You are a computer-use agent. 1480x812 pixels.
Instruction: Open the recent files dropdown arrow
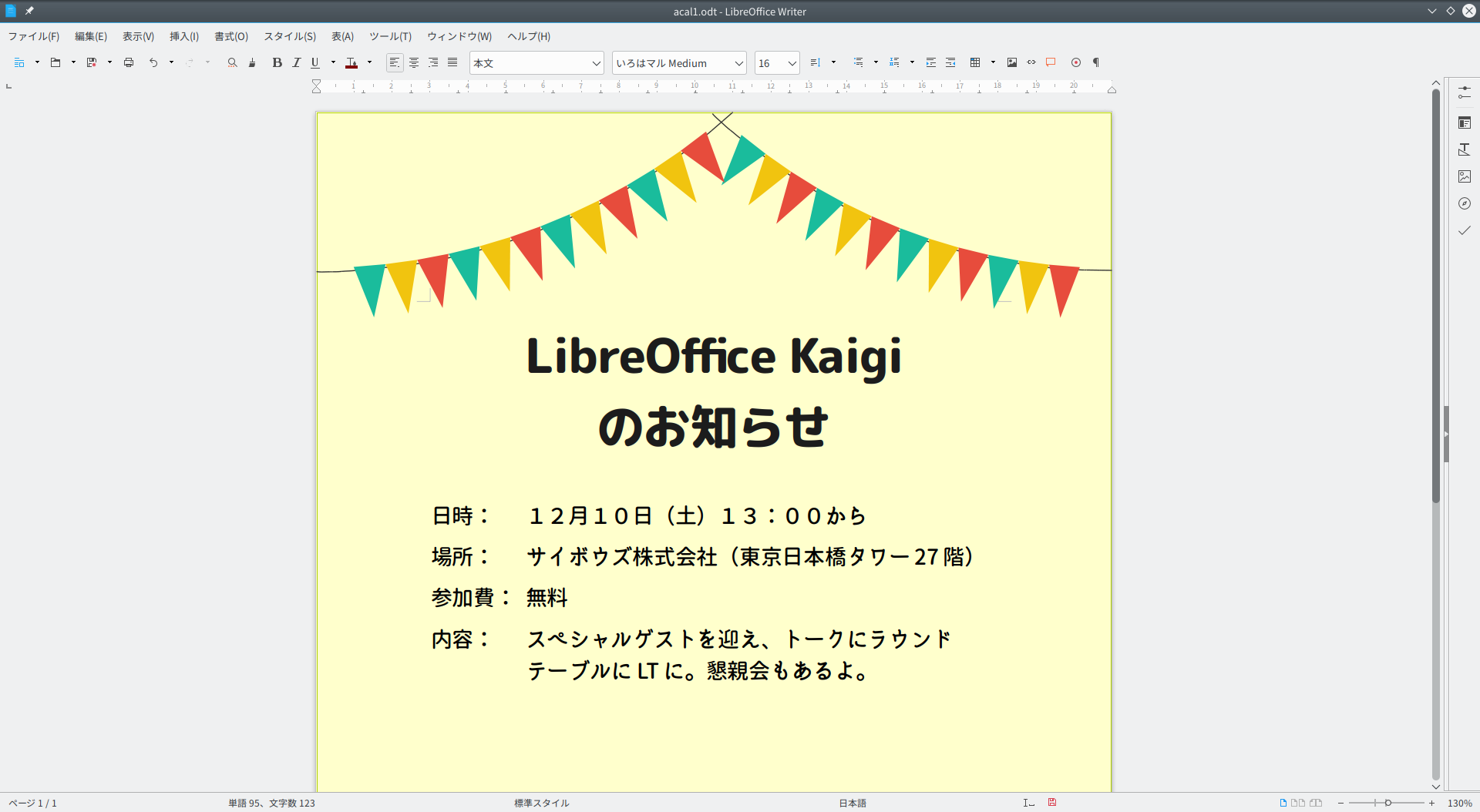coord(73,62)
